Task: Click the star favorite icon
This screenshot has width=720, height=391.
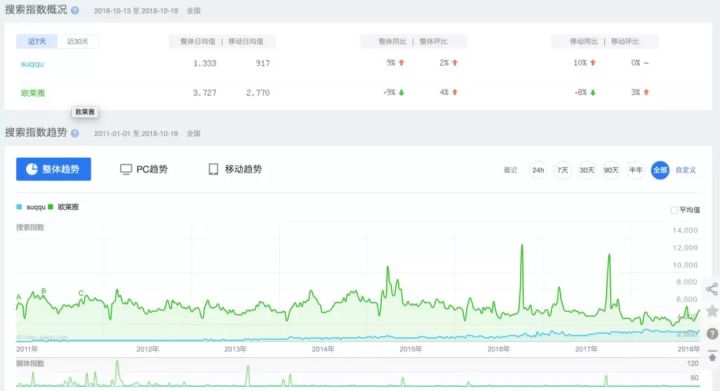Action: 712,311
